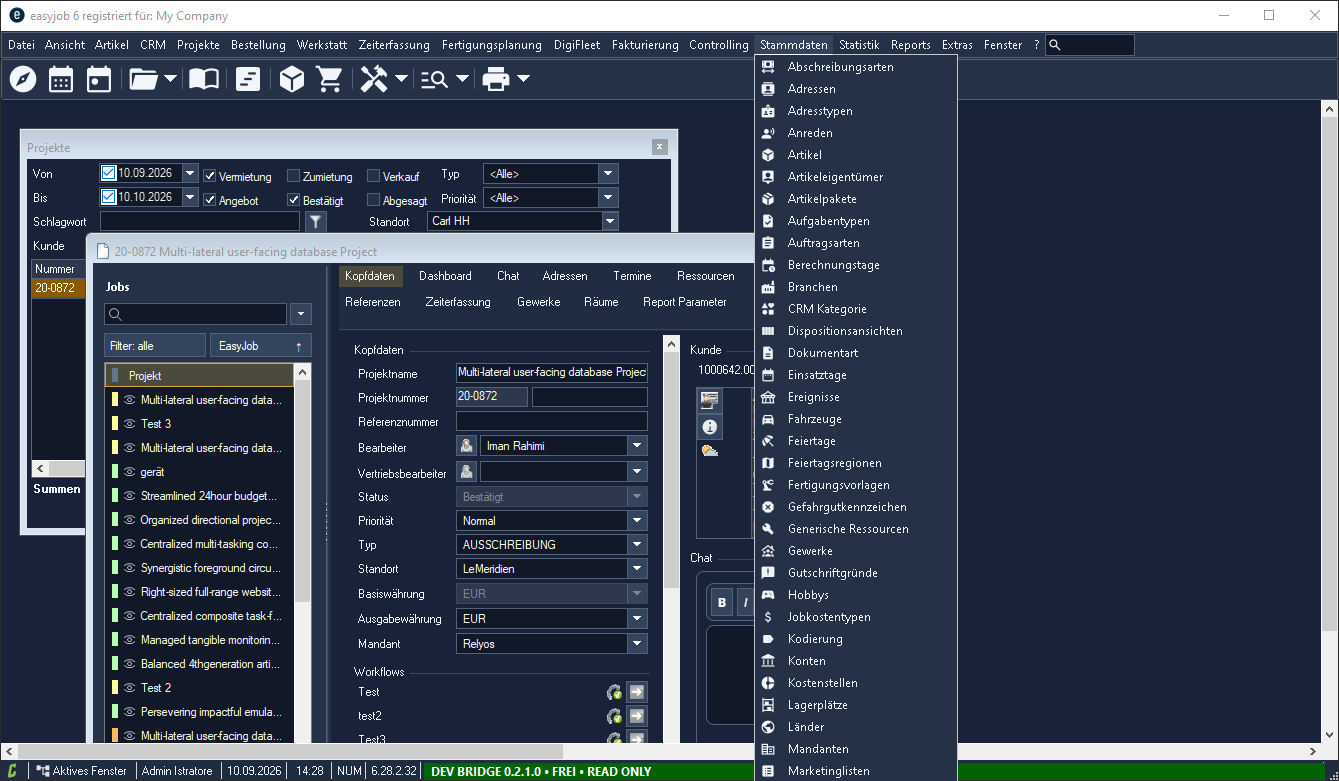Click the open book toolbar icon
Image resolution: width=1339 pixels, height=781 pixels.
click(x=204, y=79)
